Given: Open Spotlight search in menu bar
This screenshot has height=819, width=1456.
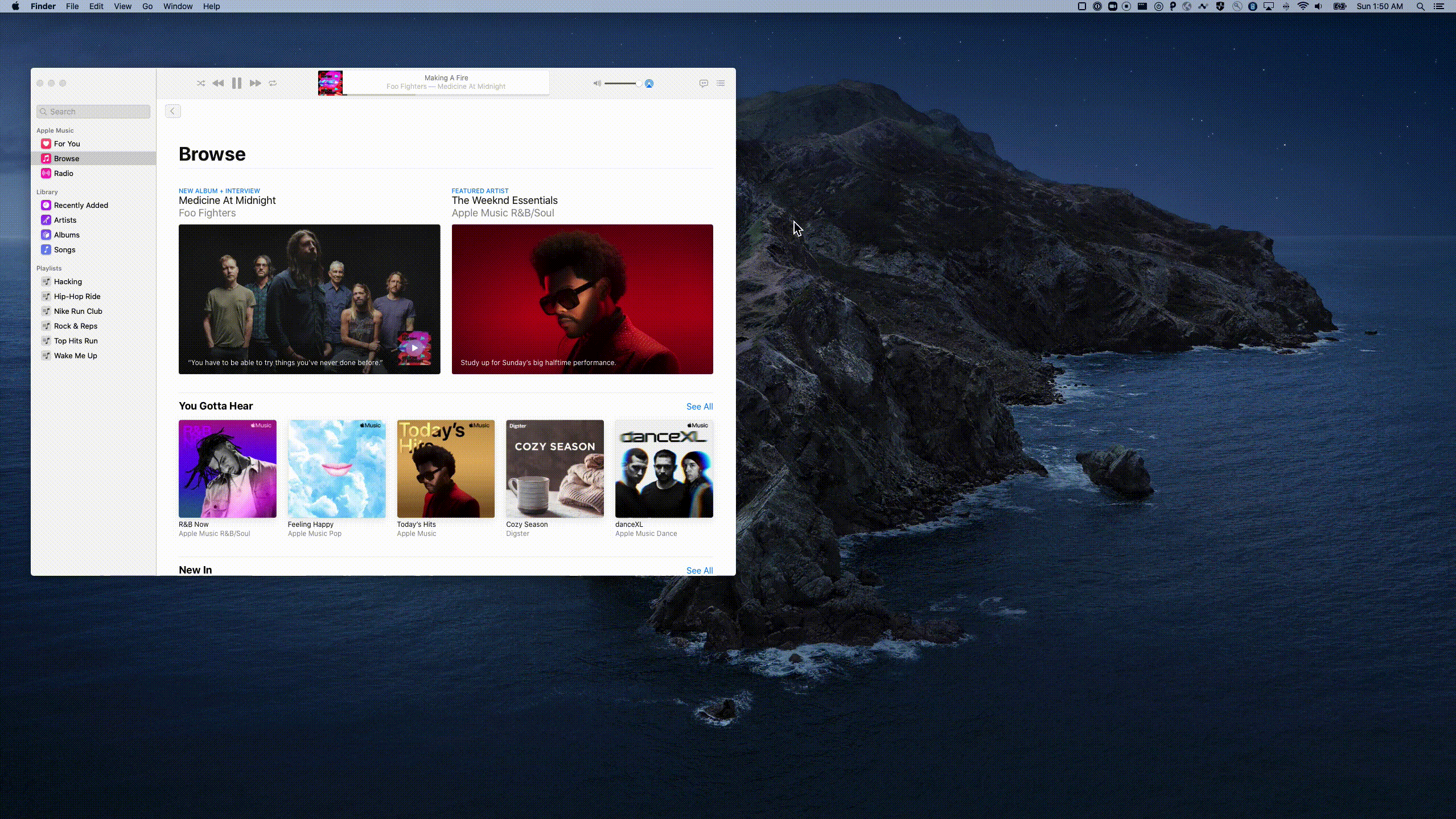Looking at the screenshot, I should coord(1421,6).
